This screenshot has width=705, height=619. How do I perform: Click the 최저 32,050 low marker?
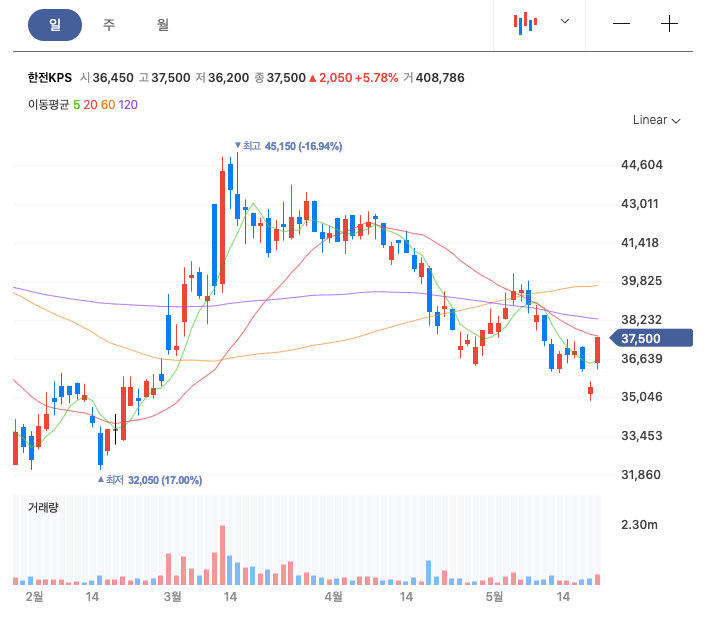150,480
